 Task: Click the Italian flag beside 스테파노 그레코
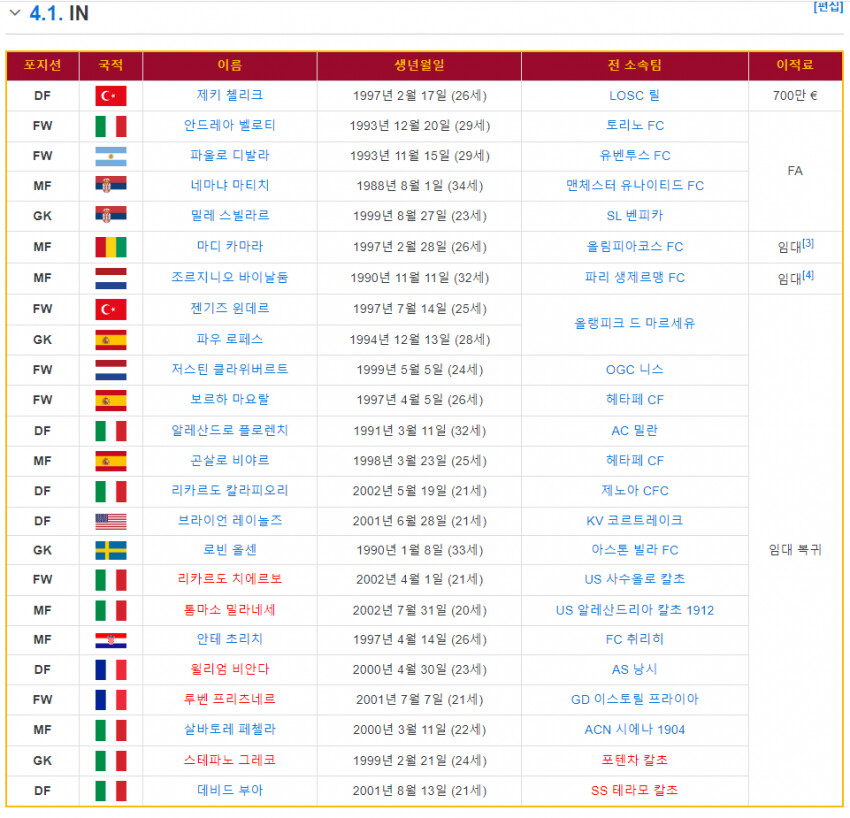[111, 761]
